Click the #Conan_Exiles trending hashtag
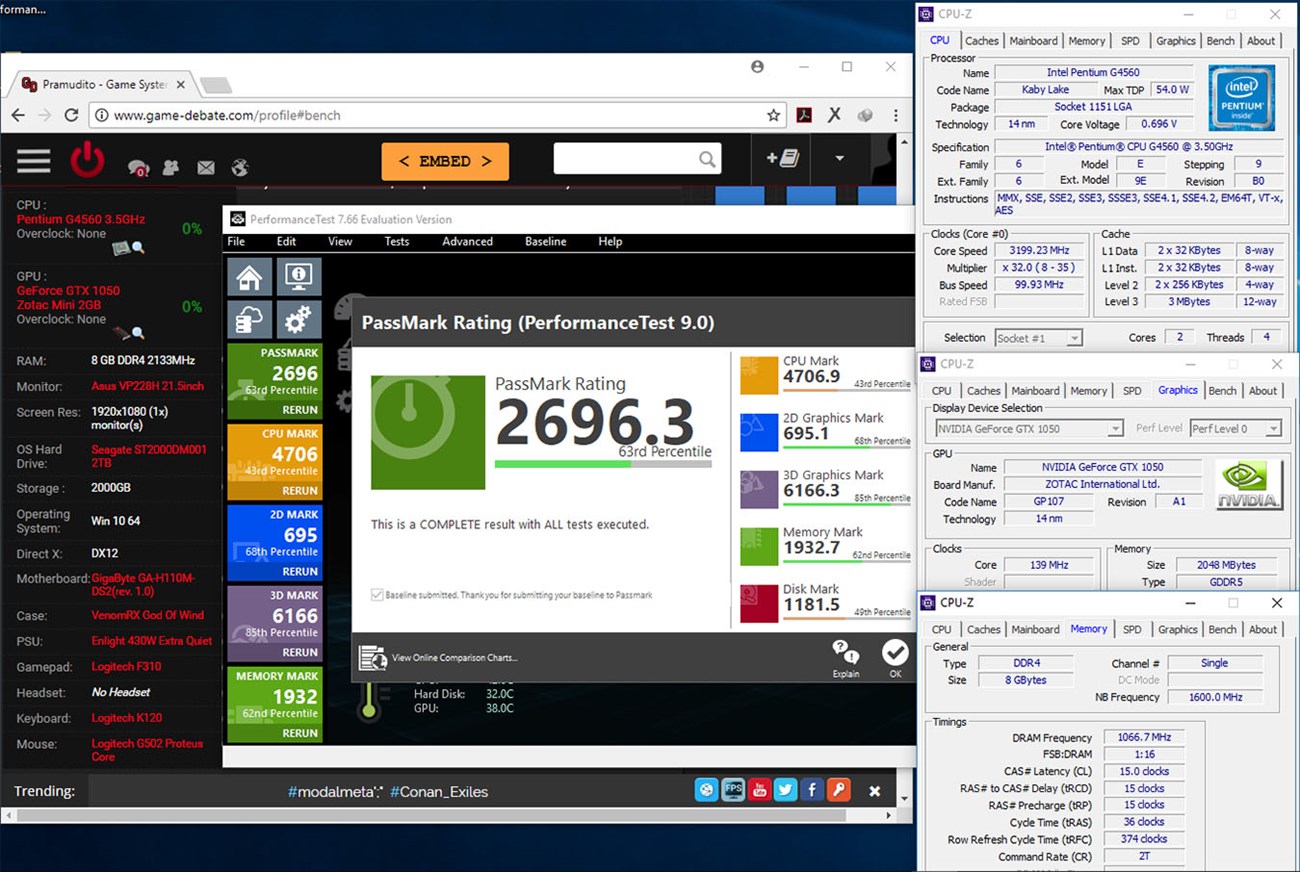Screen dimensions: 1300x872 click(438, 791)
